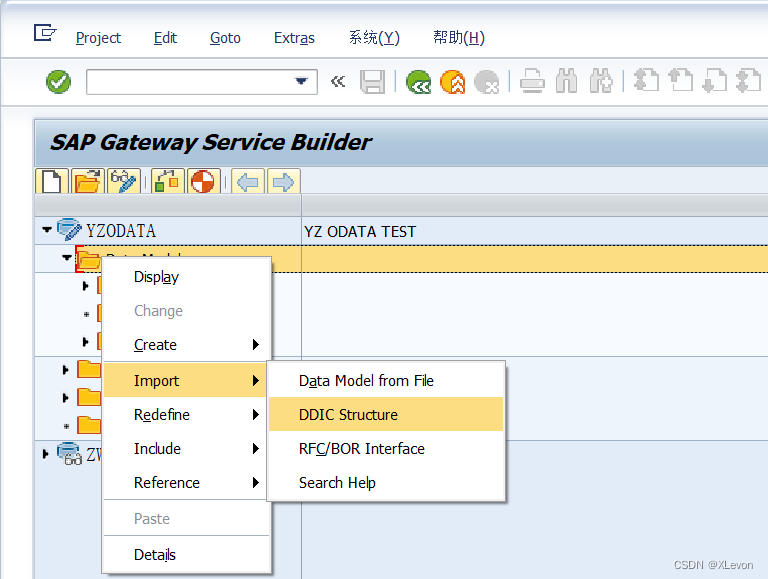Click the green checkmark Enter icon
The image size is (768, 579).
[58, 81]
